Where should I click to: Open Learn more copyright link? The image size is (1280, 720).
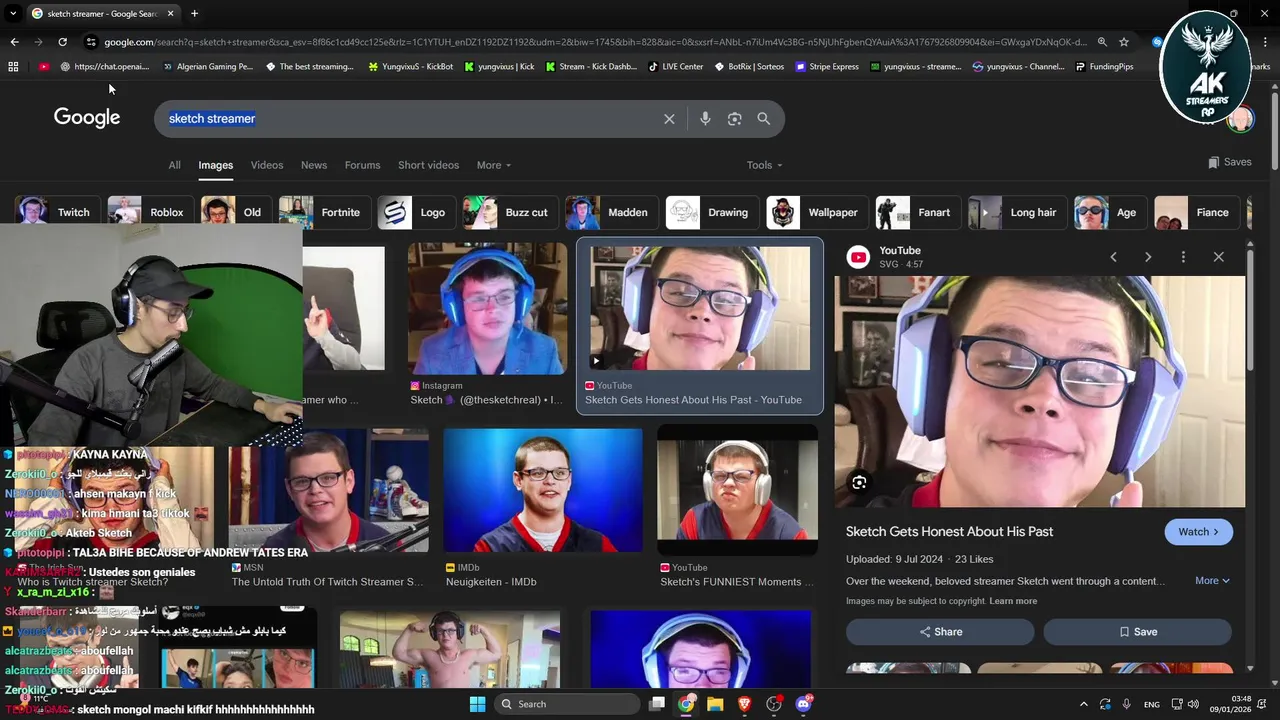(x=1013, y=601)
